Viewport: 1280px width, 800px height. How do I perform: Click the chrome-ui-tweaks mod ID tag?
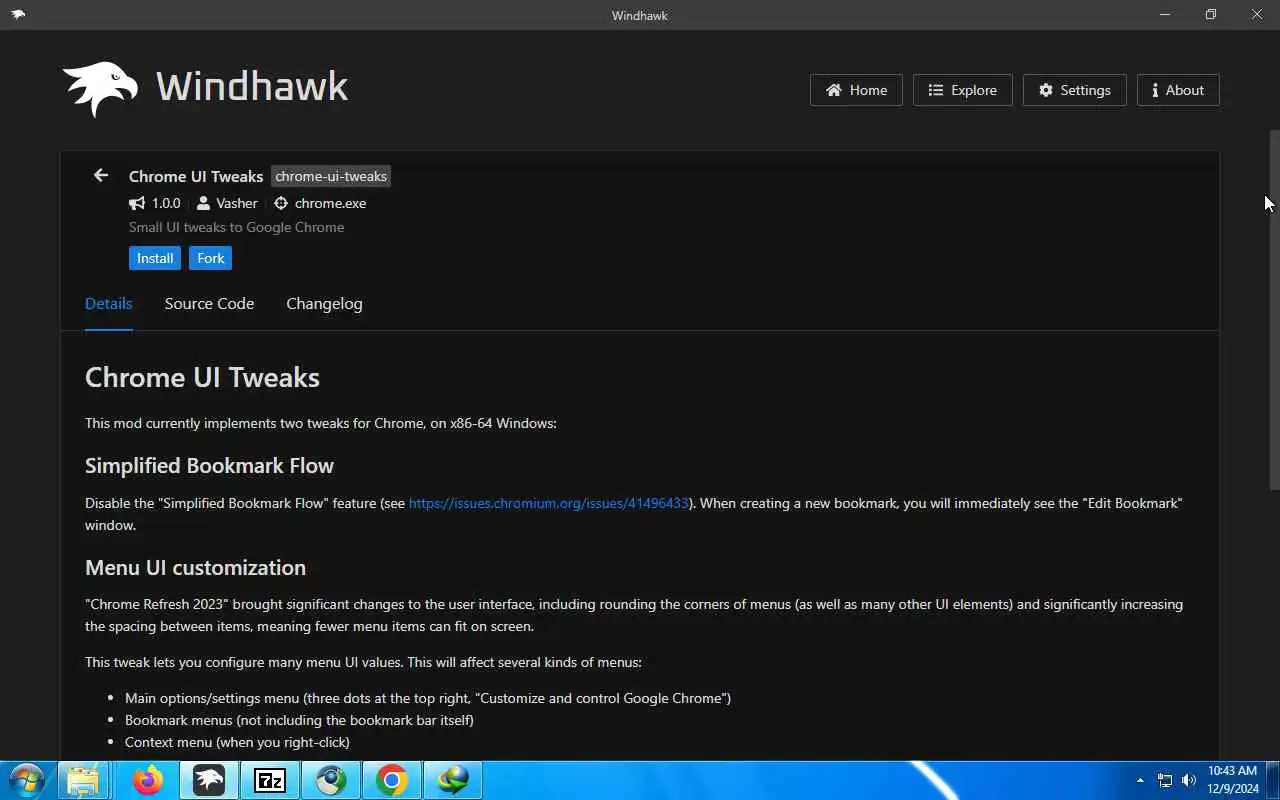(331, 176)
